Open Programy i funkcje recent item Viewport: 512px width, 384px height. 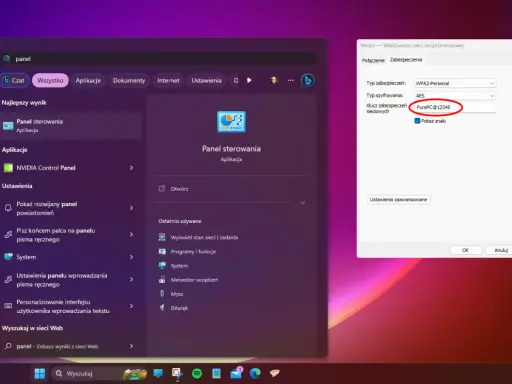tap(188, 252)
